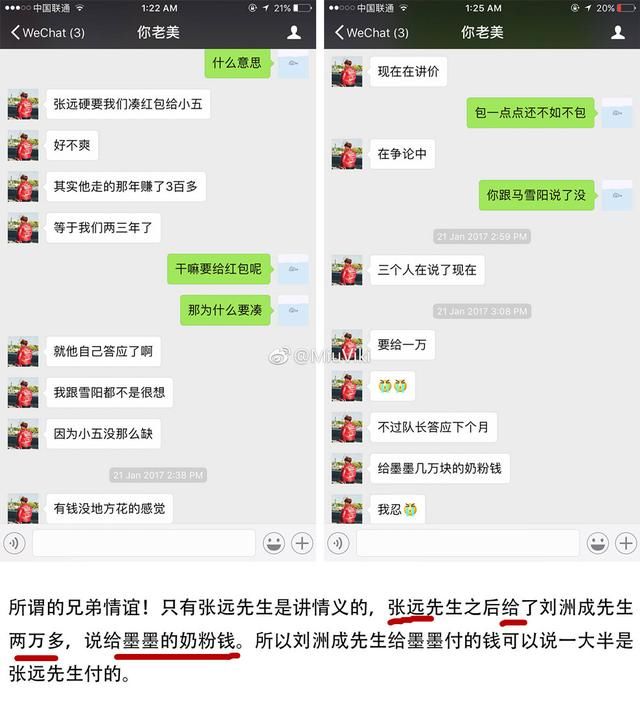The image size is (640, 711).
Task: Go back to WeChat (3) in right chat
Action: click(x=371, y=33)
